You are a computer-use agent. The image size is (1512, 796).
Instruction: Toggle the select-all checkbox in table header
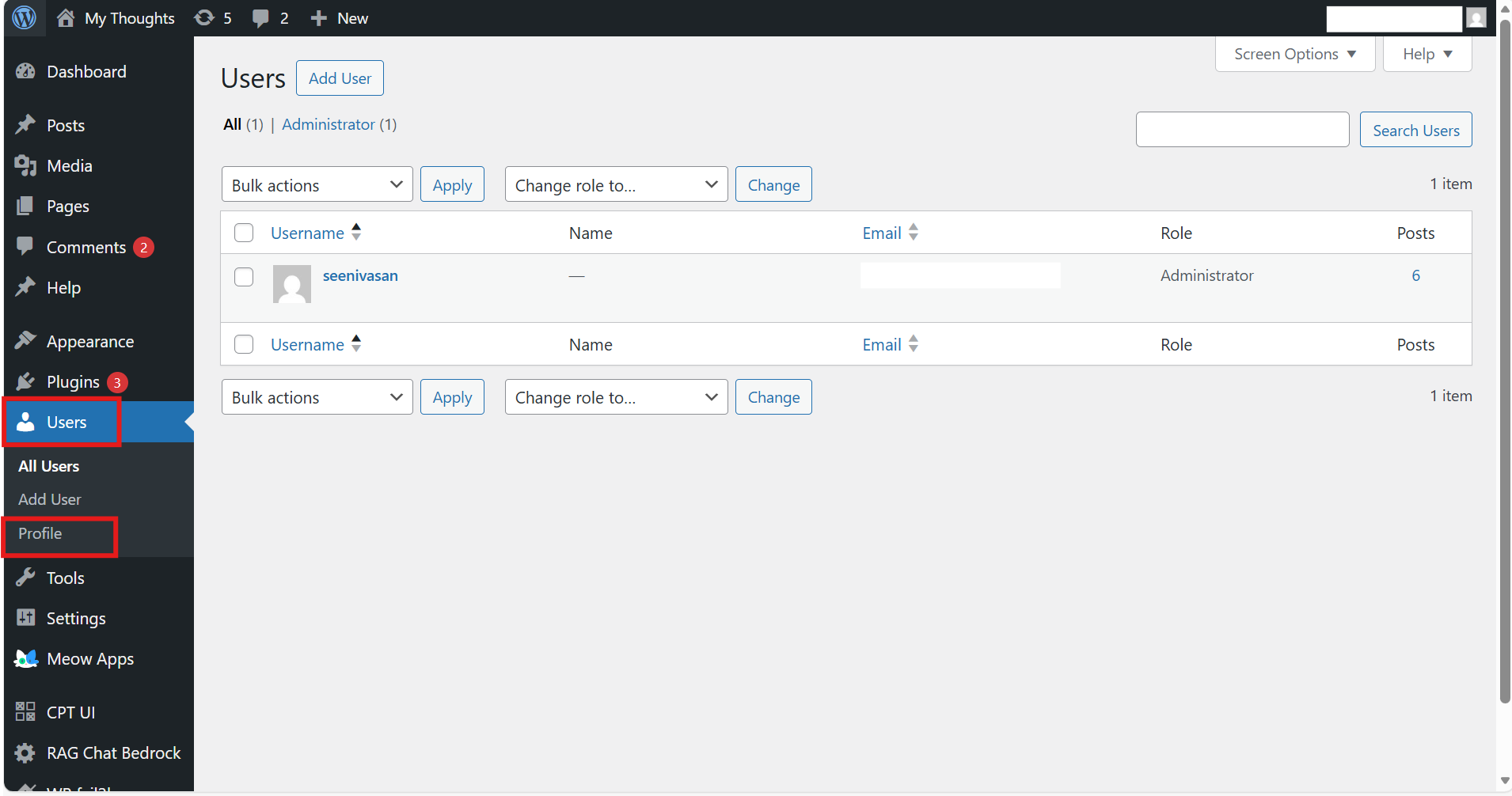click(244, 233)
